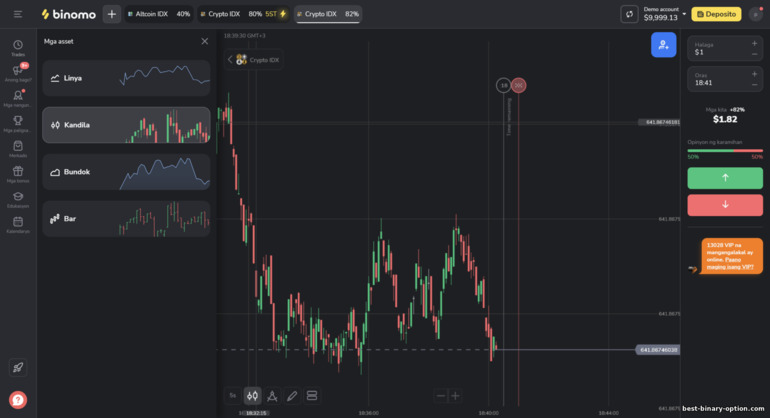Click the refresh balance icon

tap(629, 14)
